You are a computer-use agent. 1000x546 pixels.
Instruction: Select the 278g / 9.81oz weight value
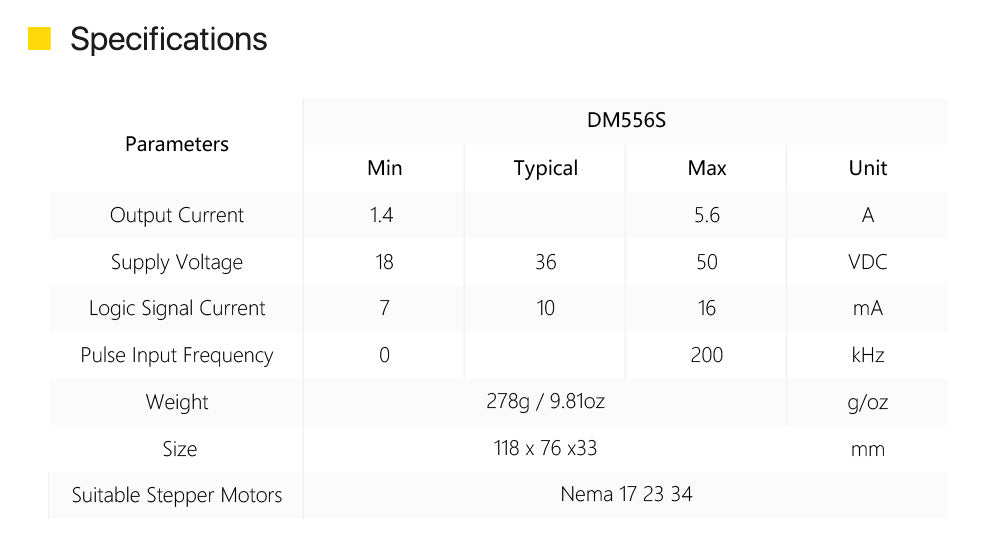tap(546, 402)
